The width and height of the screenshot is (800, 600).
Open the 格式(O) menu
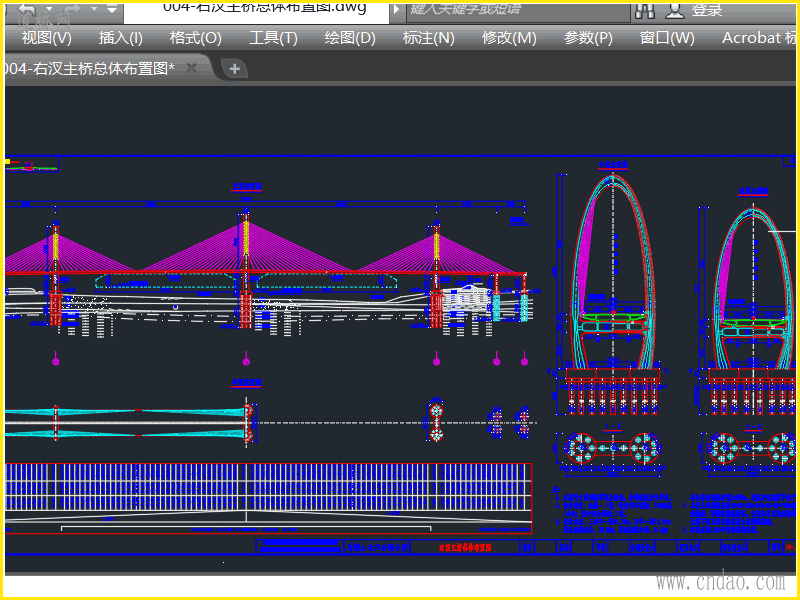coord(195,38)
